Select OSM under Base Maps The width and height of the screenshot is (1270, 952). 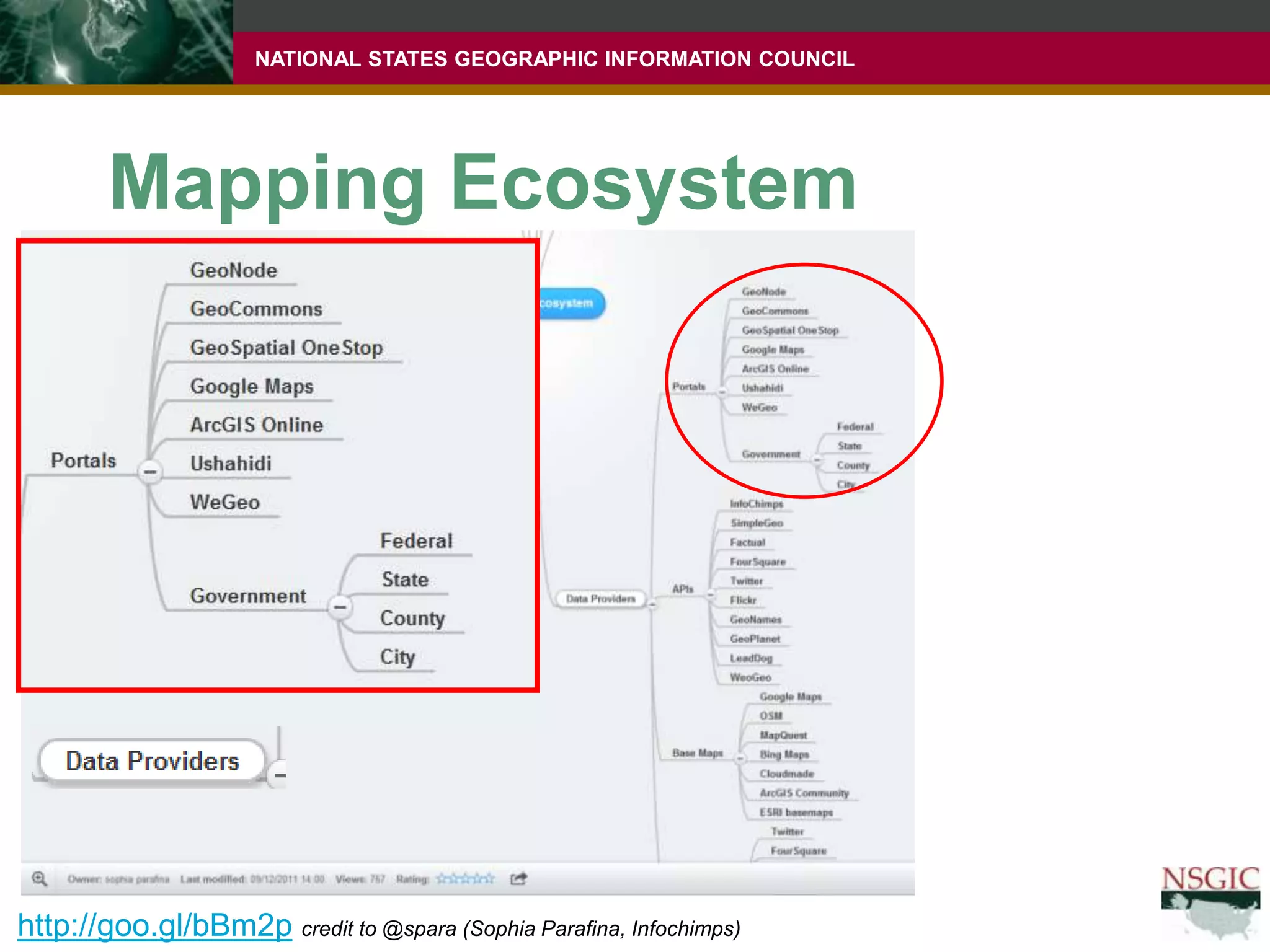coord(771,716)
